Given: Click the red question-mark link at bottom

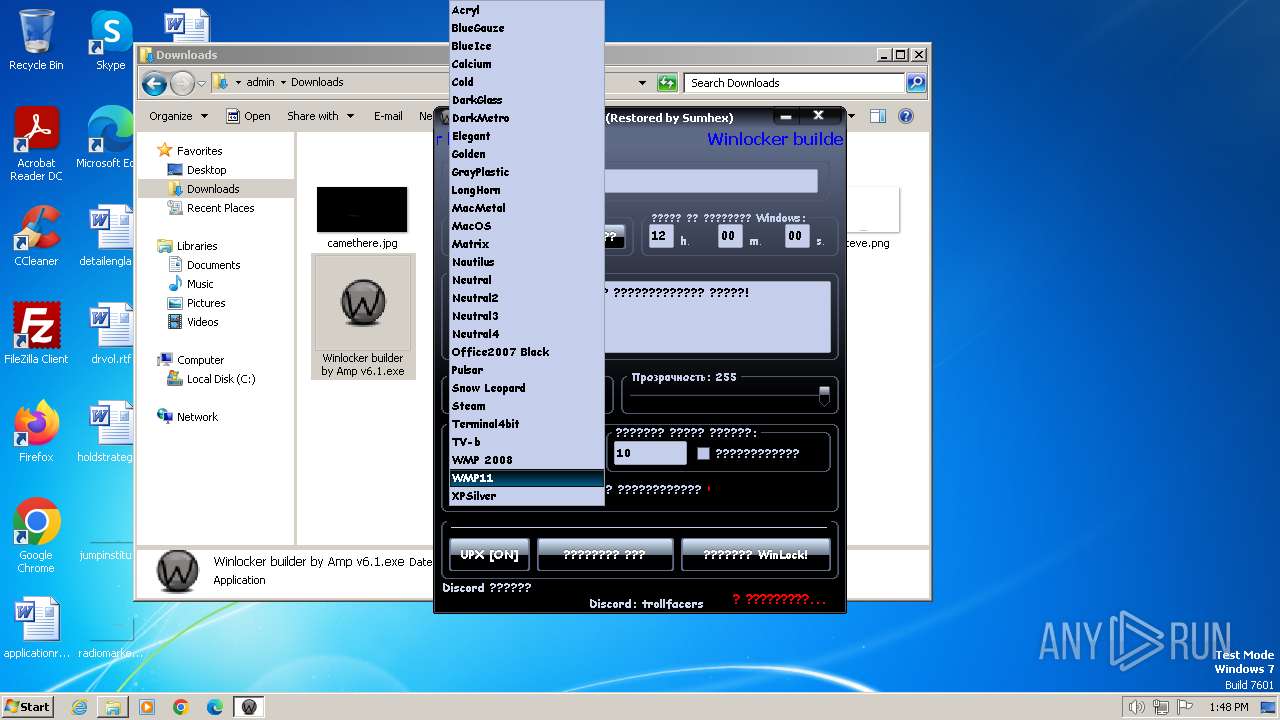Looking at the screenshot, I should pos(779,599).
